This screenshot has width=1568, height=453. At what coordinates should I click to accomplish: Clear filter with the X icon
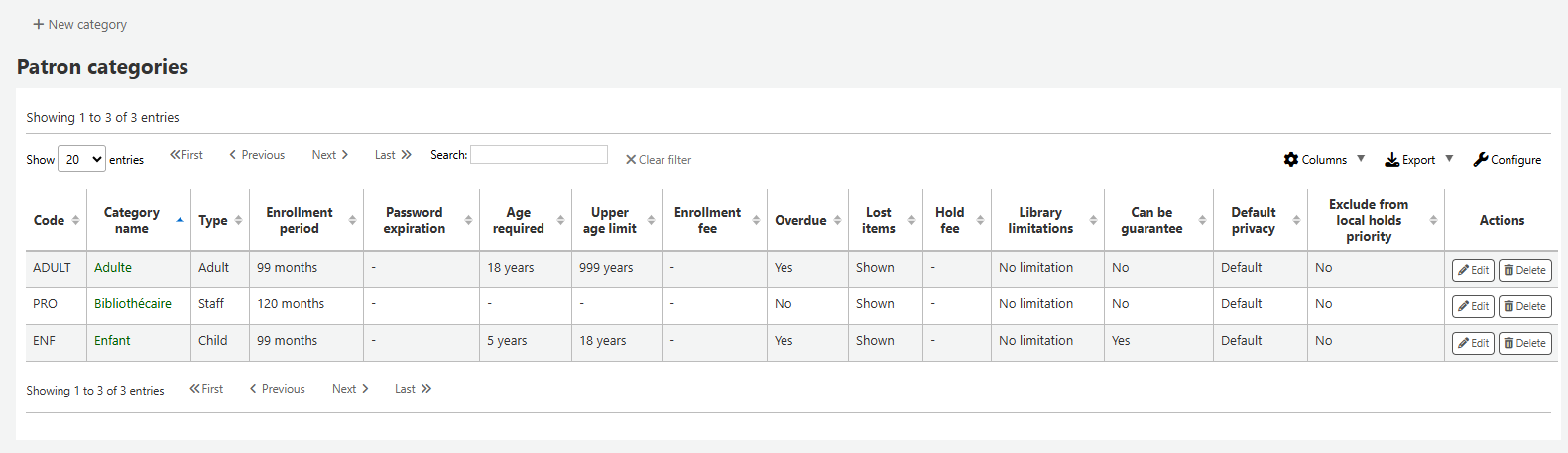tap(658, 160)
